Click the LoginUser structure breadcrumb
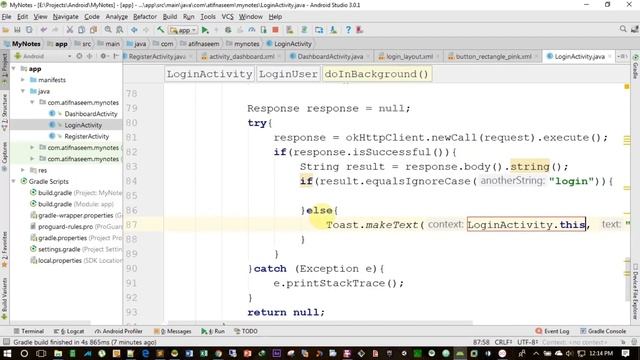The image size is (640, 360). coord(288,74)
